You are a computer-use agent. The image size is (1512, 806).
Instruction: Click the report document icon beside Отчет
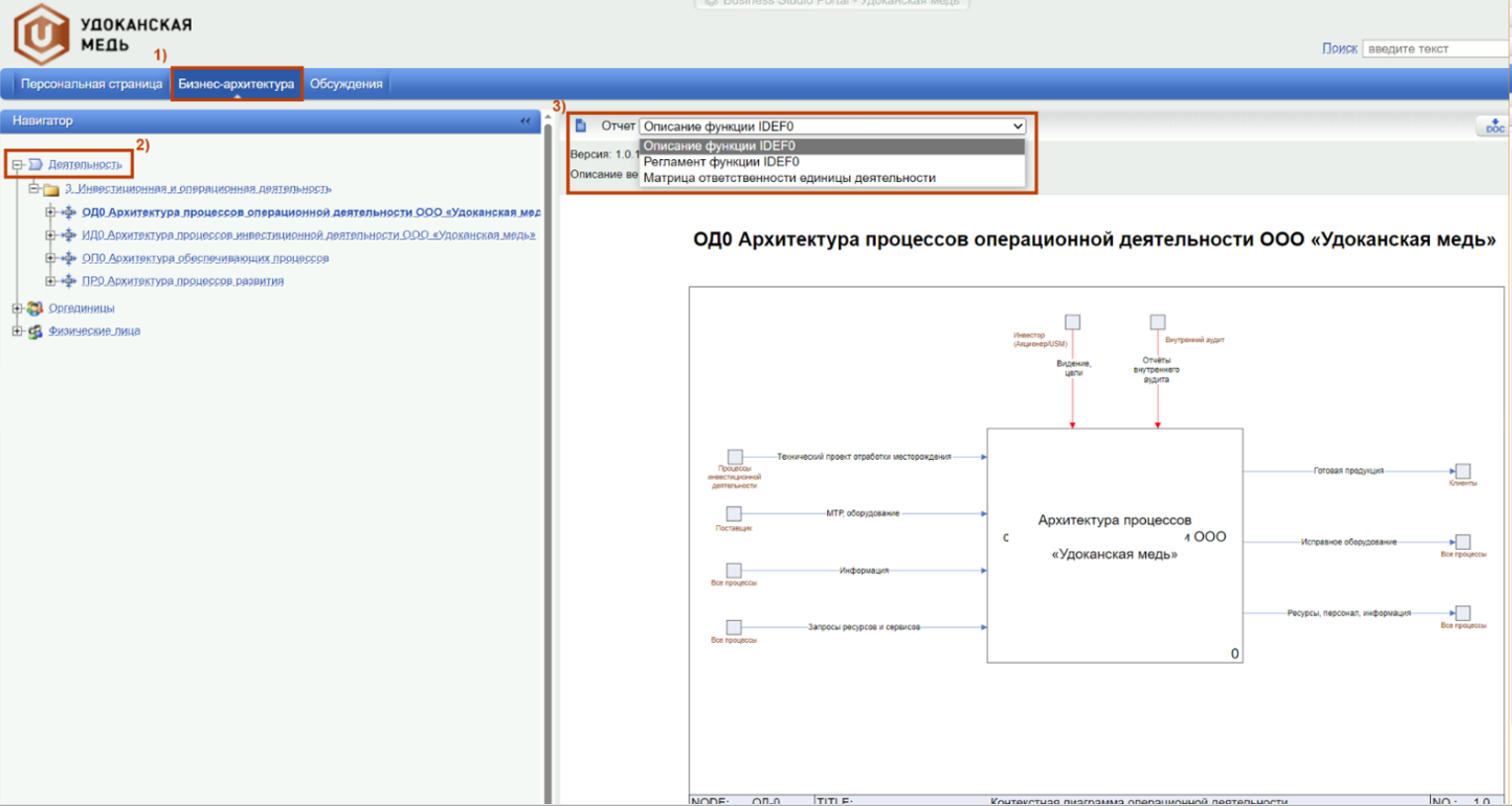[x=581, y=126]
